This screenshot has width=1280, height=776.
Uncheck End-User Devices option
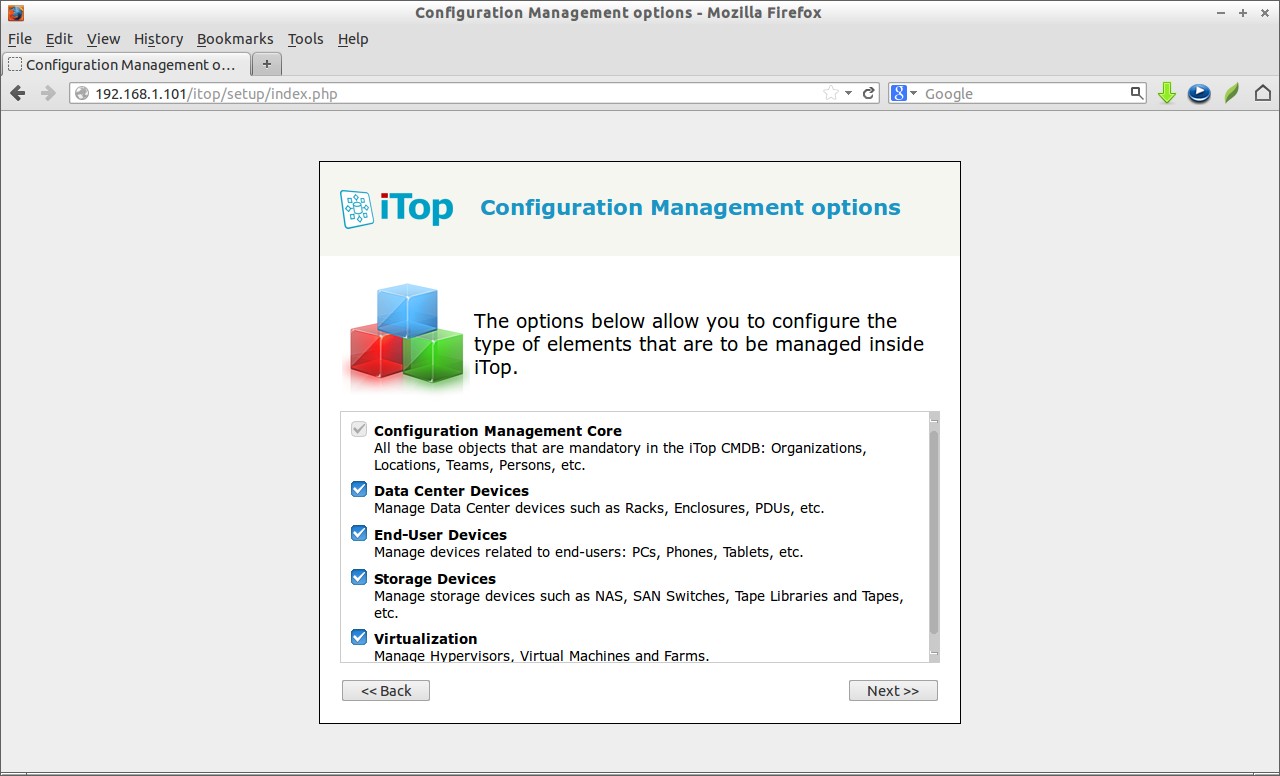coord(359,533)
